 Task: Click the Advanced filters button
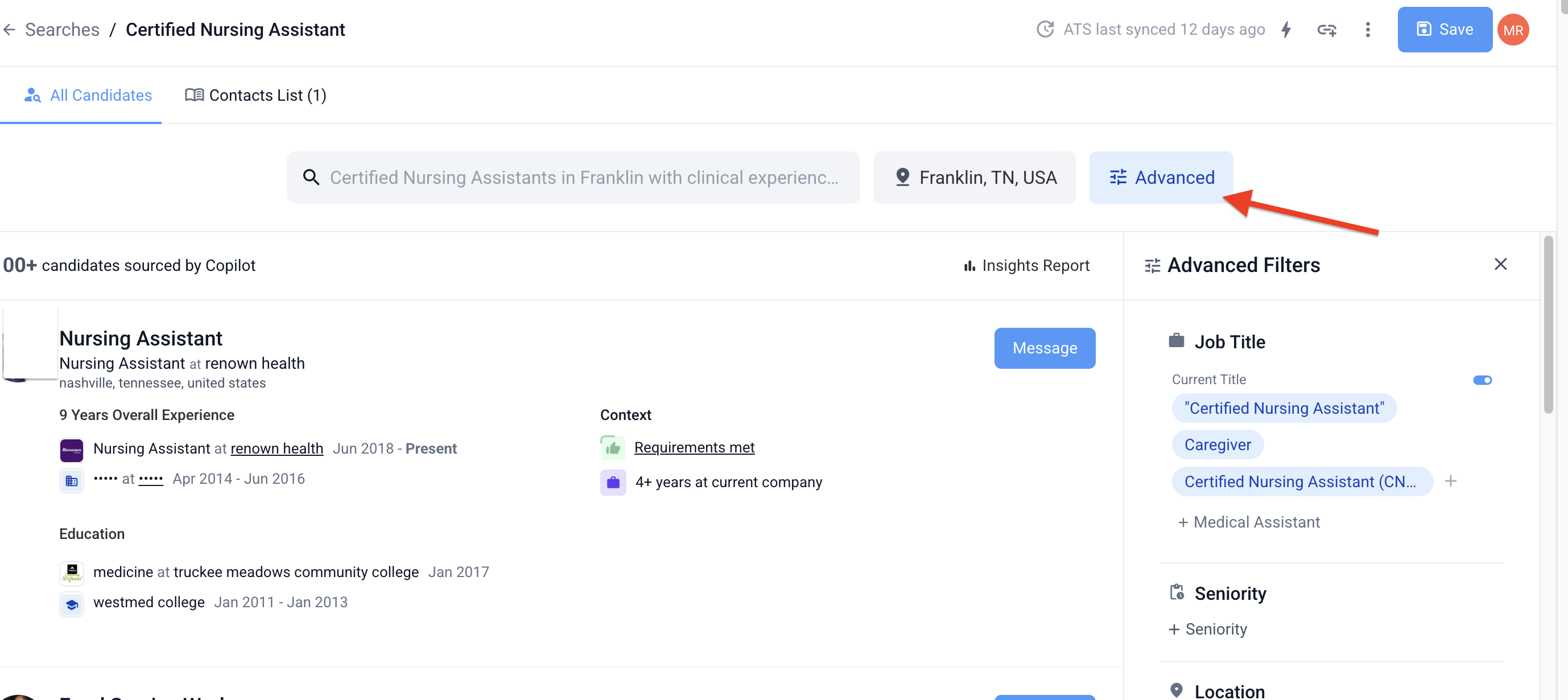pyautogui.click(x=1161, y=178)
